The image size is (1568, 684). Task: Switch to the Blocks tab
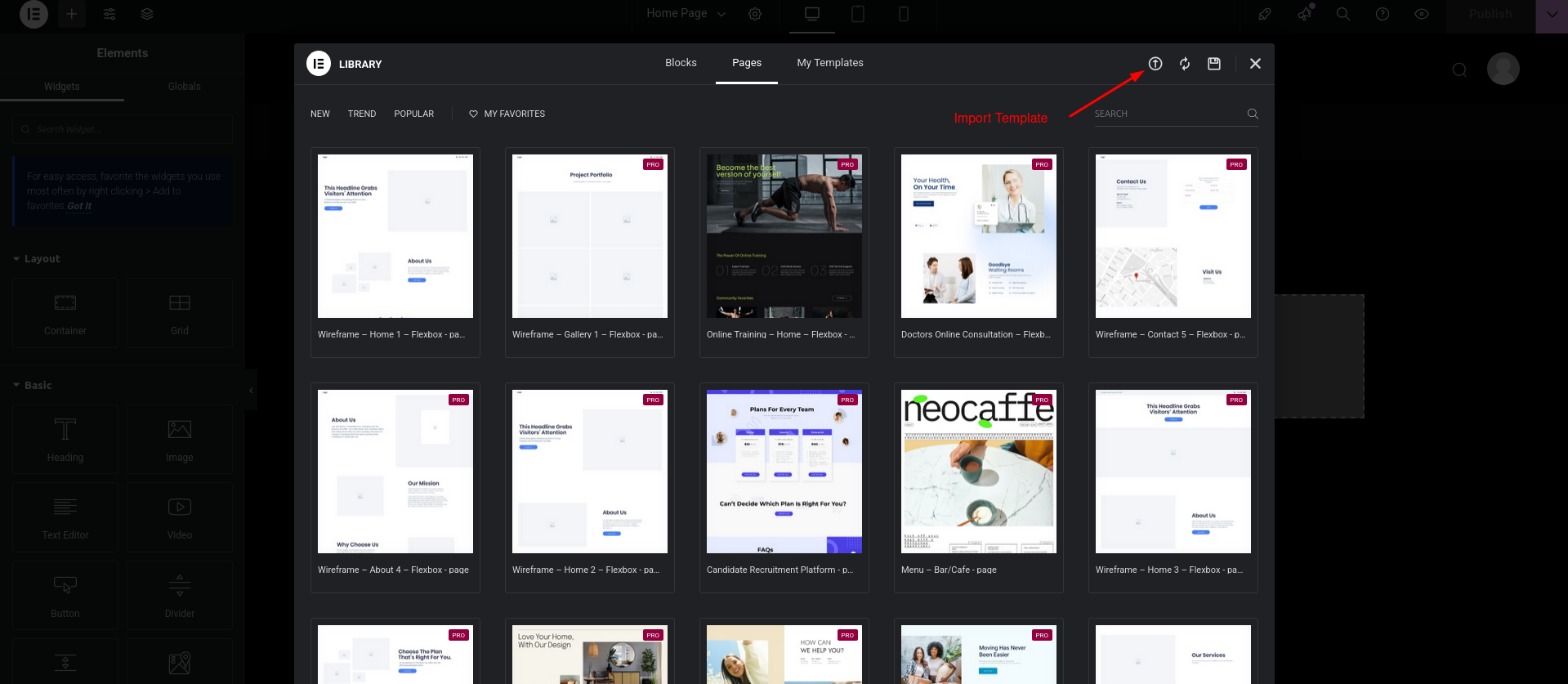point(681,63)
